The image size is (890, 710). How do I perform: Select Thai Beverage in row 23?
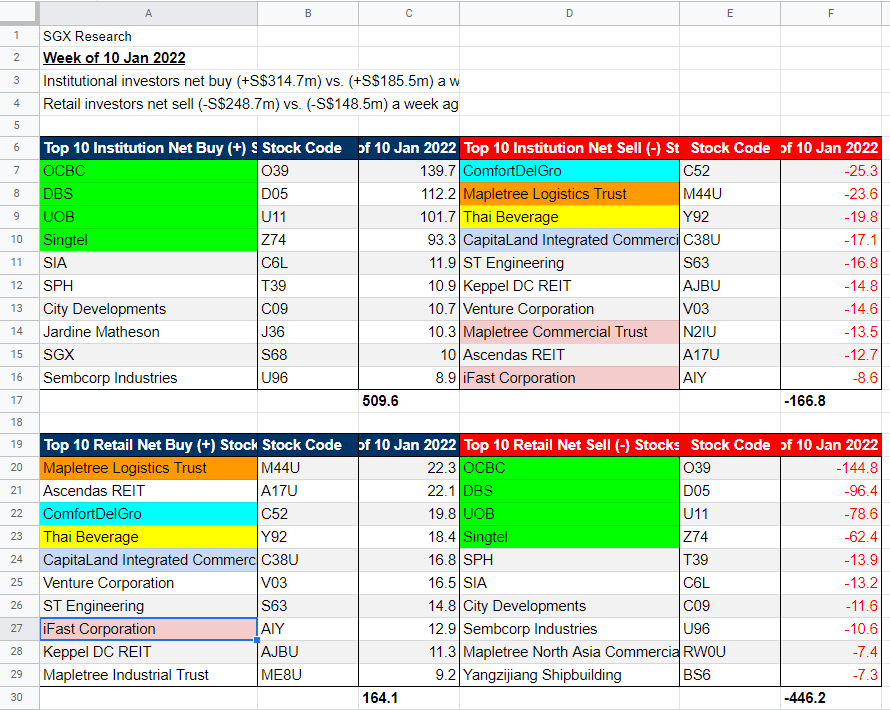click(x=149, y=537)
